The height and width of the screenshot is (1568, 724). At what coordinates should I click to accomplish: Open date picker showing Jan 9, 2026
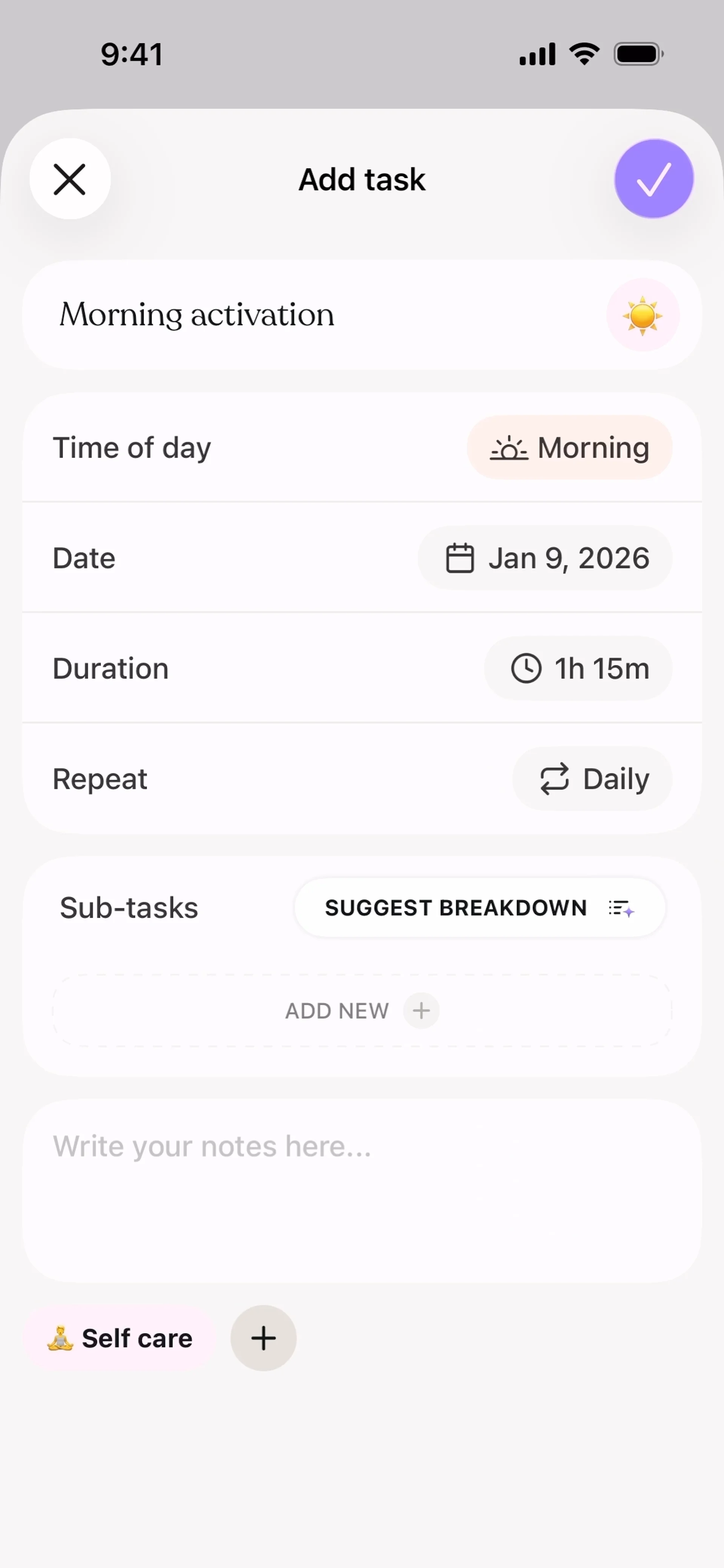pyautogui.click(x=545, y=558)
